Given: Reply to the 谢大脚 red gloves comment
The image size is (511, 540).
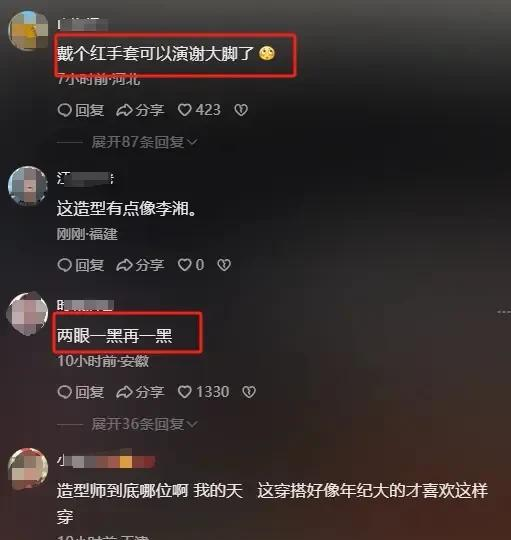Looking at the screenshot, I should pos(81,110).
